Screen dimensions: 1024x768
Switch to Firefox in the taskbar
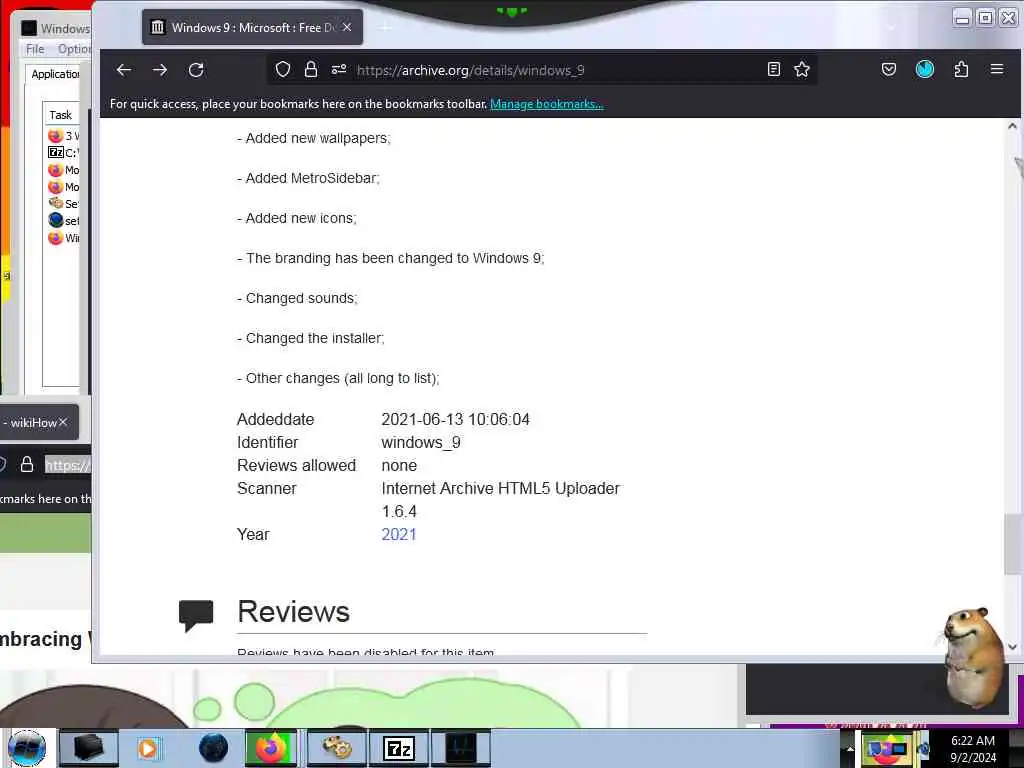(271, 748)
